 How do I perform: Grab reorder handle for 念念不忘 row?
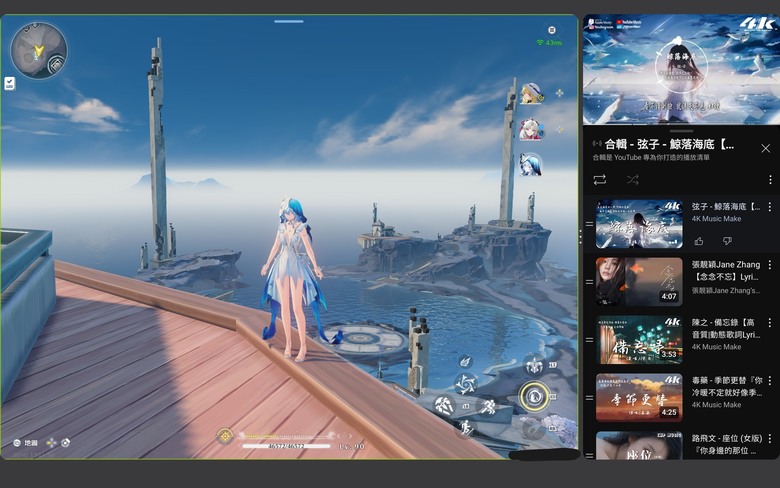point(589,282)
